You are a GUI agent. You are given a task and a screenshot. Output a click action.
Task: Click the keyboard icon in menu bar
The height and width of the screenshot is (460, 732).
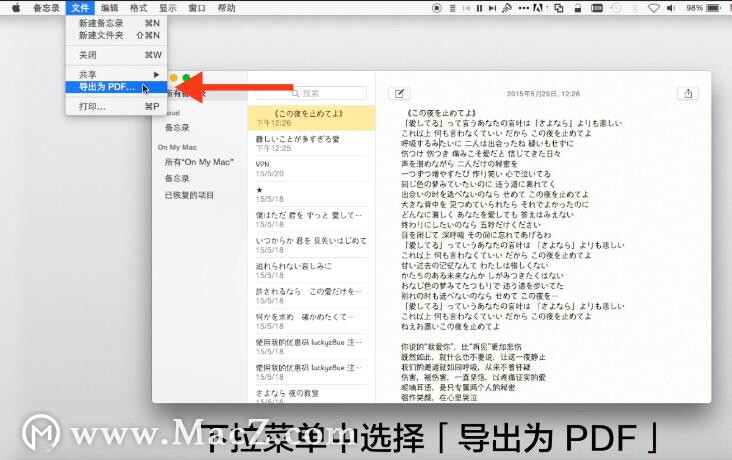tap(597, 8)
